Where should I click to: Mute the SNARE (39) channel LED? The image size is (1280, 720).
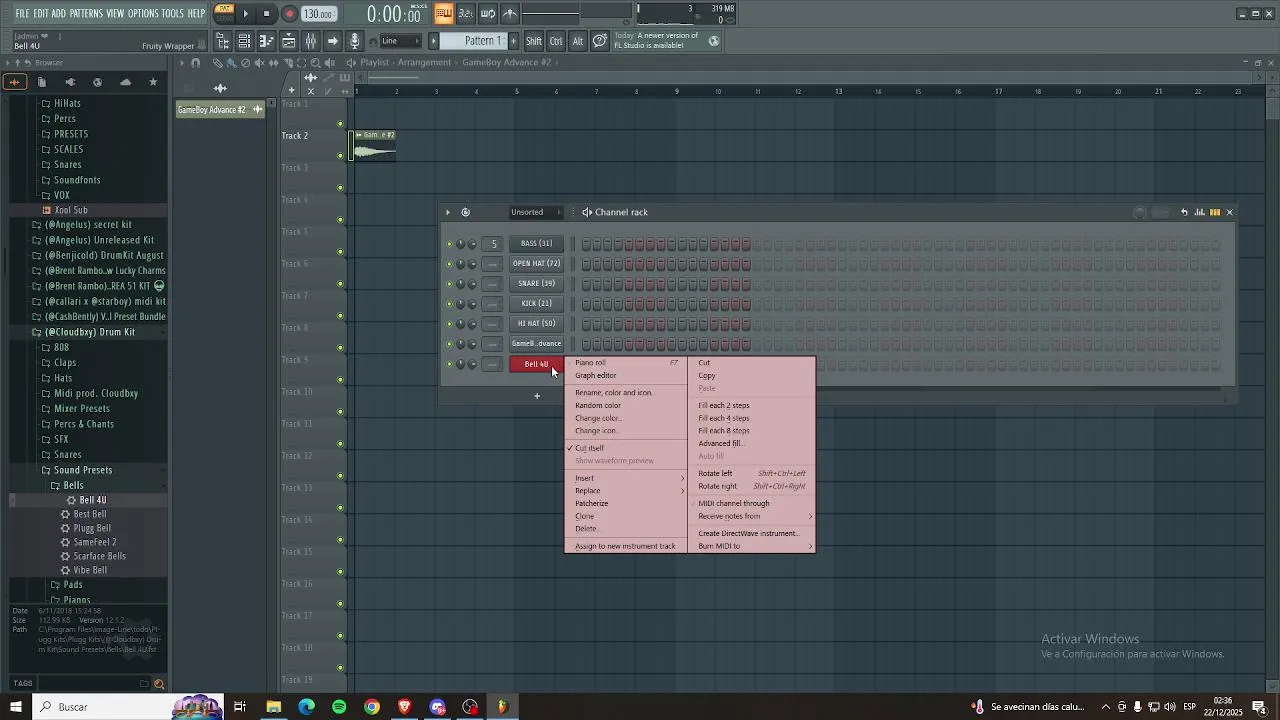(x=449, y=284)
